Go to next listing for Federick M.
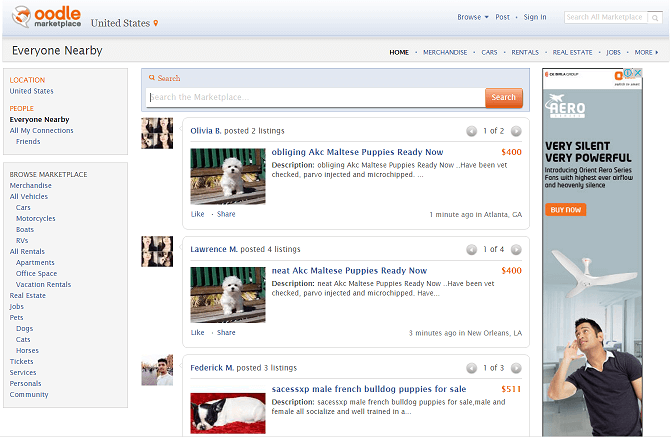The image size is (671, 437). [x=516, y=368]
